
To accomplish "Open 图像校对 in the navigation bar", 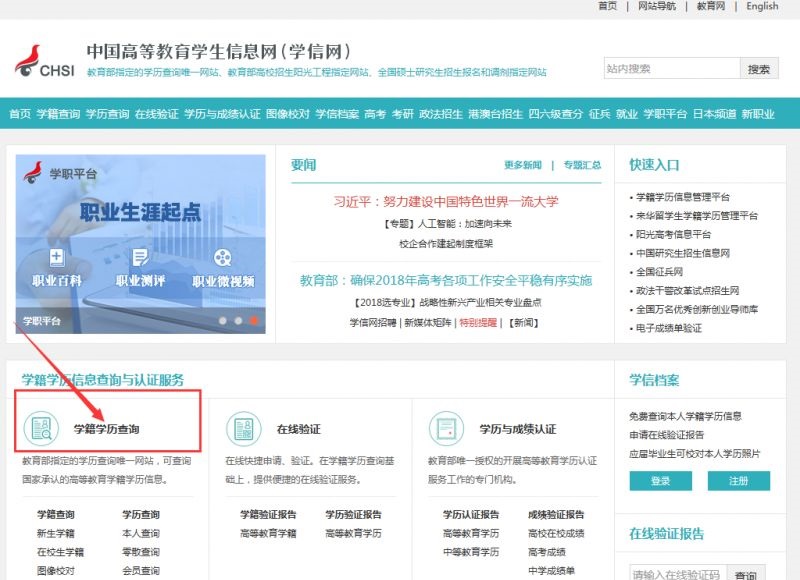I will click(x=288, y=114).
